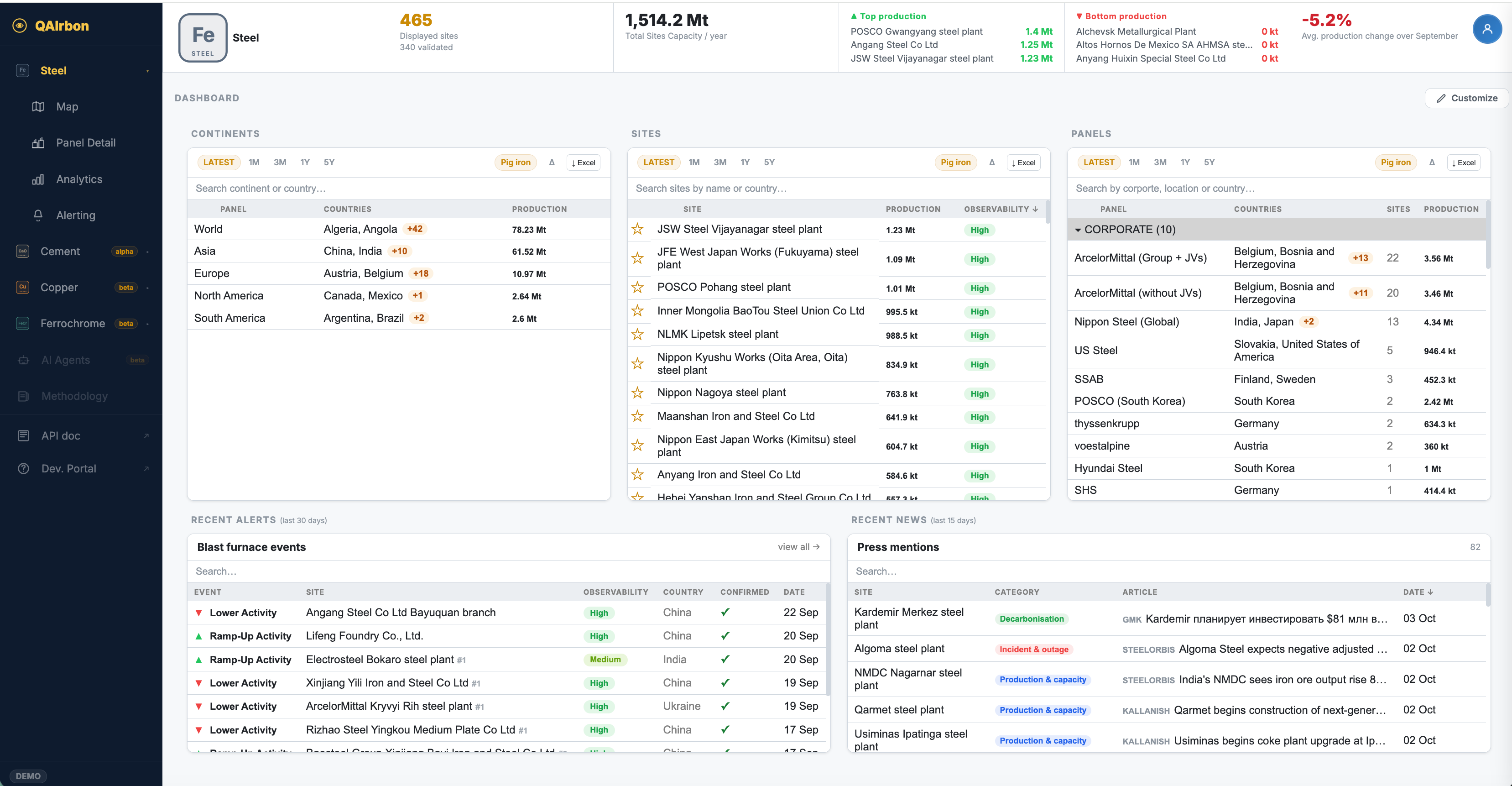Favorite Maanshan Iron and Steel Co Ltd
The image size is (1512, 786).
[x=637, y=417]
